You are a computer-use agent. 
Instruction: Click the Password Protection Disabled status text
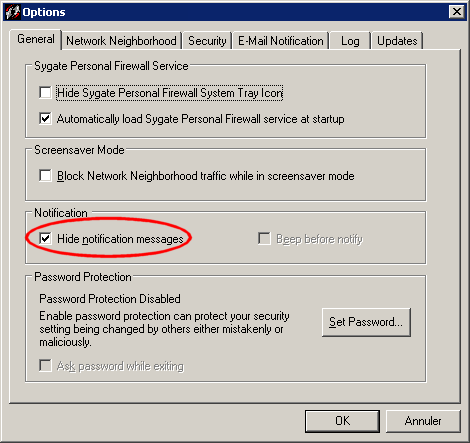pos(110,299)
